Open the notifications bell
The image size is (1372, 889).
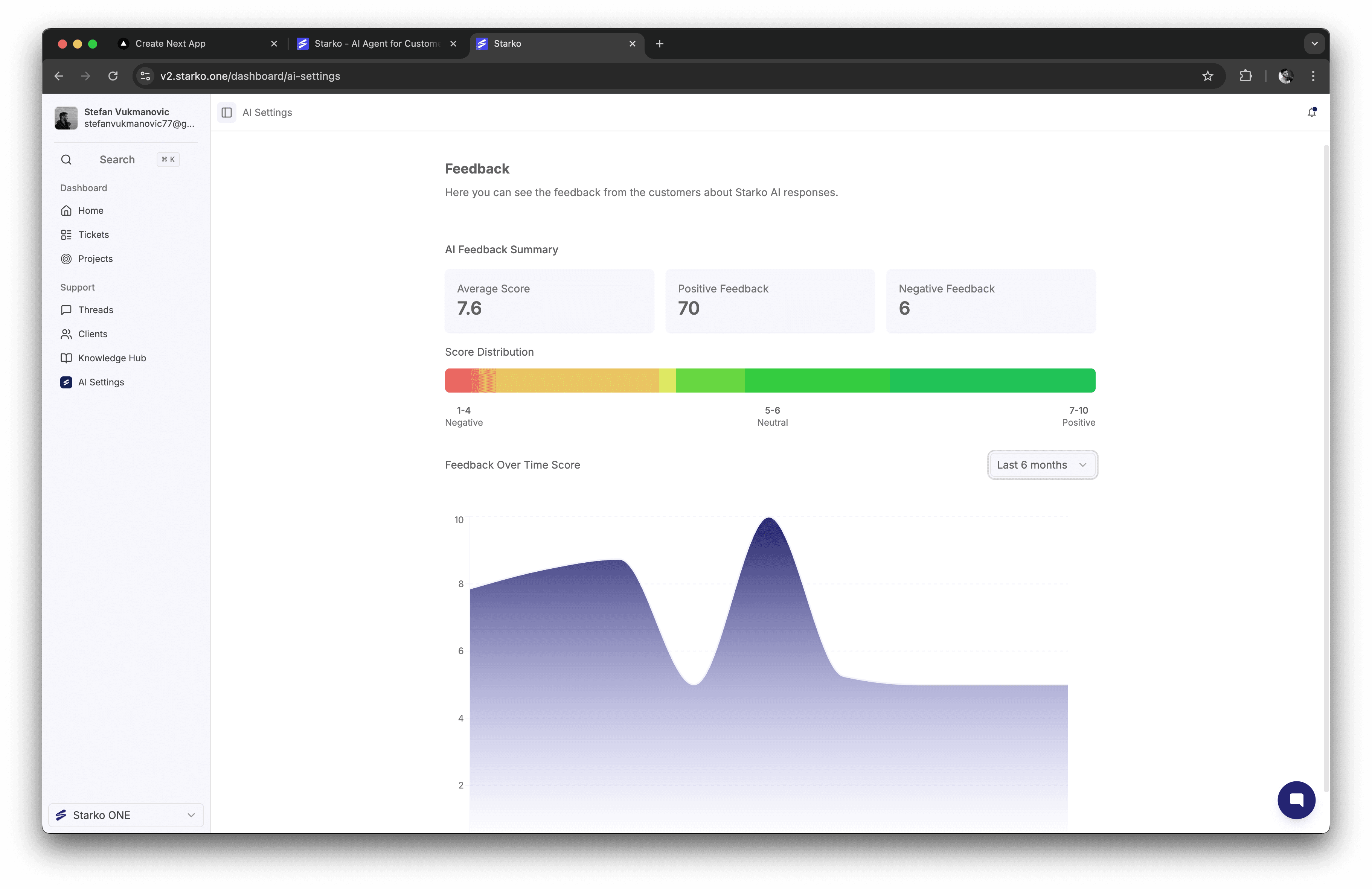coord(1311,113)
